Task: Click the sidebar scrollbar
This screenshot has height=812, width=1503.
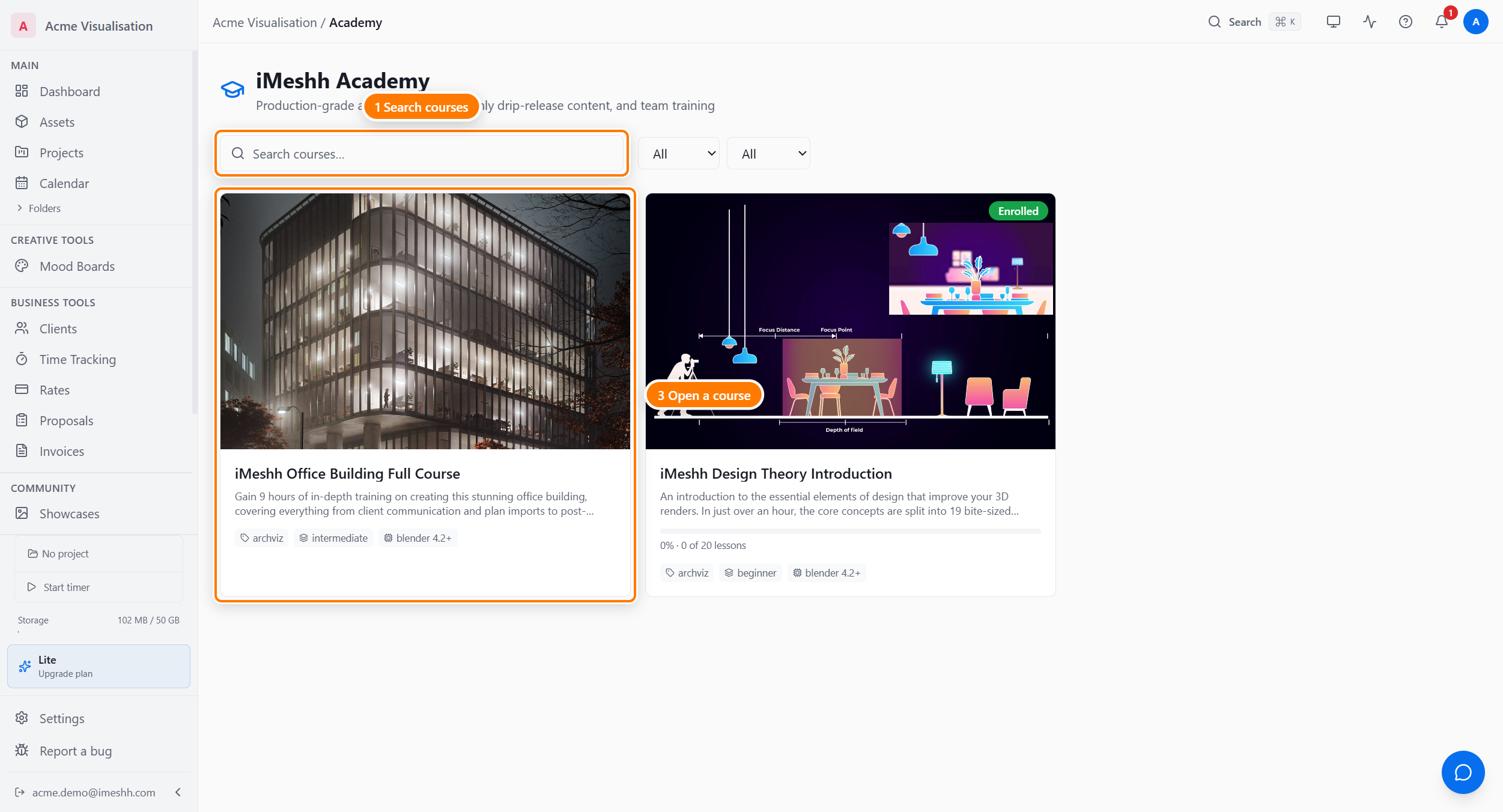Action: (x=195, y=233)
